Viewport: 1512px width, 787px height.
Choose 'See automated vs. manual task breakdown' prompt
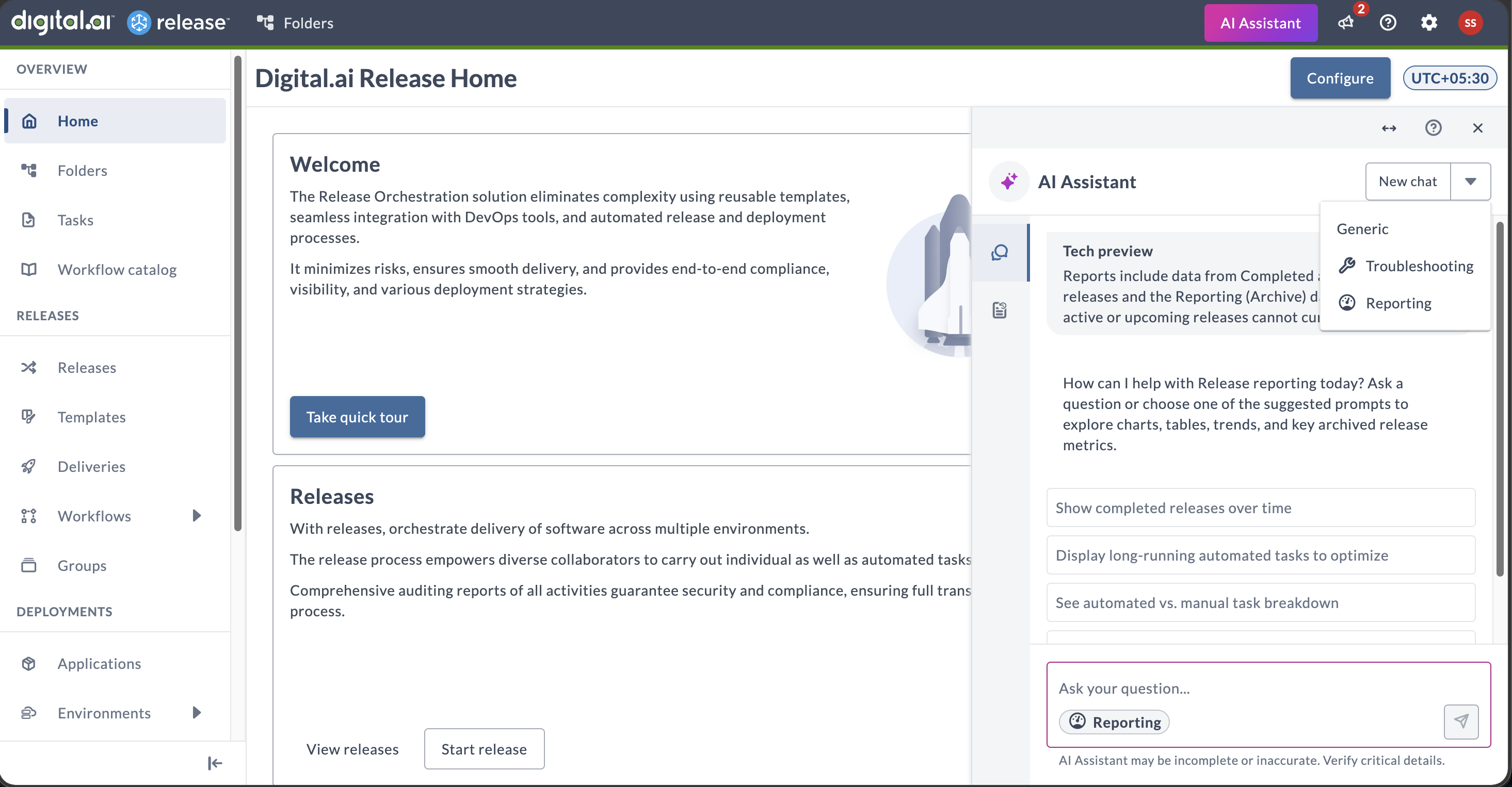tap(1260, 602)
